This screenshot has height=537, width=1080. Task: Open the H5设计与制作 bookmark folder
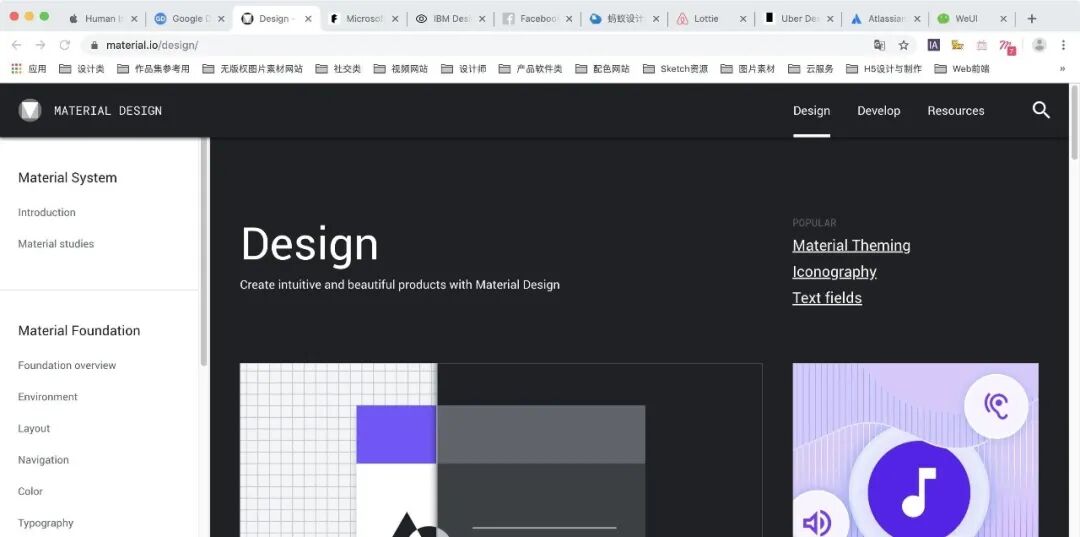[x=884, y=69]
